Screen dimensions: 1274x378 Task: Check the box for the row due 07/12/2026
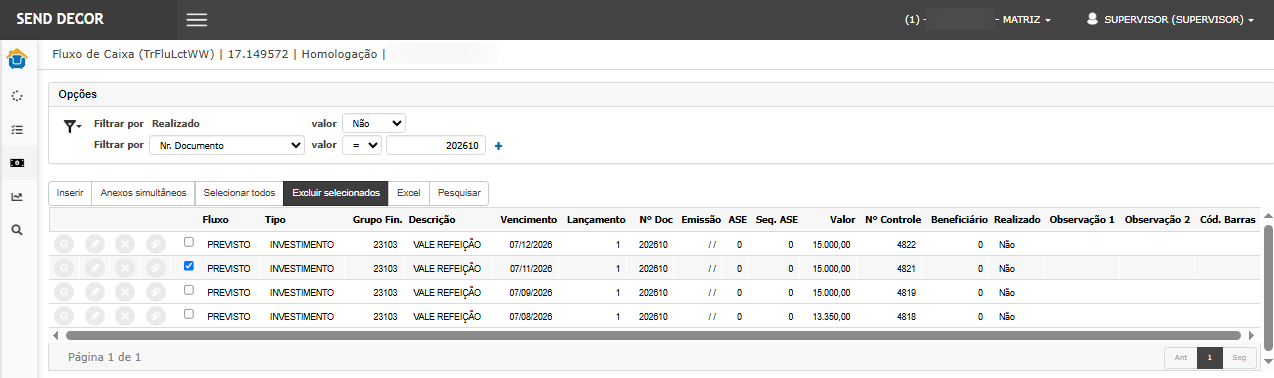point(189,242)
